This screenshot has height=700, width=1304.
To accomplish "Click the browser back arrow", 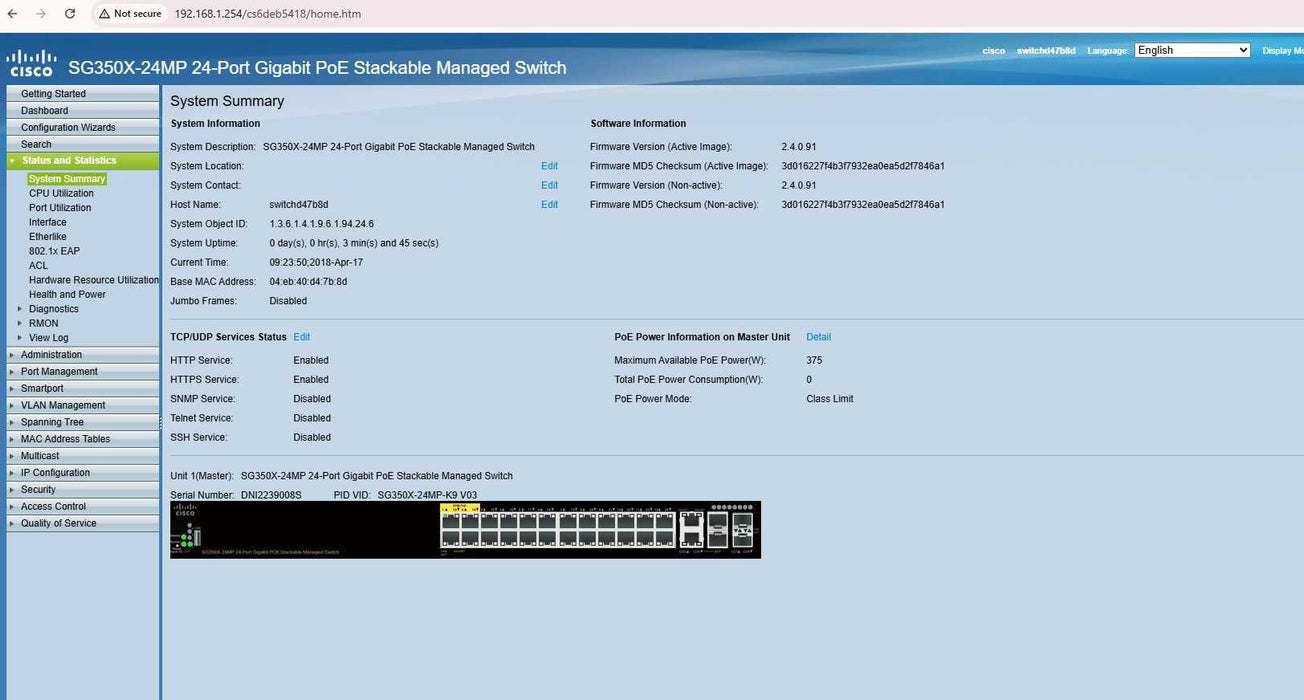I will tap(12, 14).
